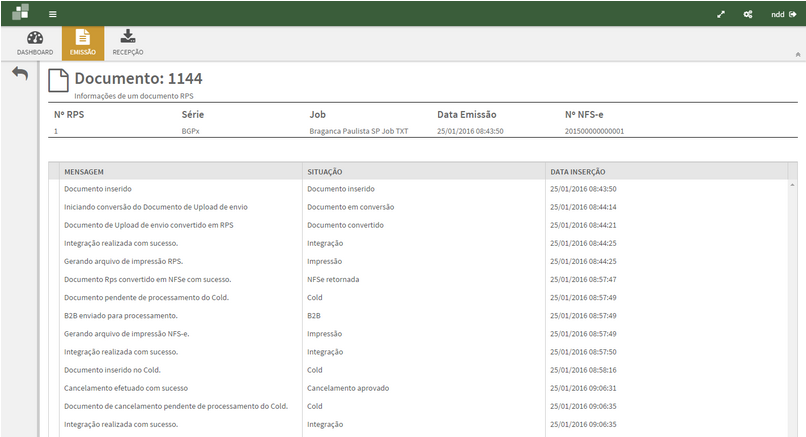The height and width of the screenshot is (437, 806).
Task: Click the 'B2B enviado para processamento' row
Action: click(x=119, y=315)
